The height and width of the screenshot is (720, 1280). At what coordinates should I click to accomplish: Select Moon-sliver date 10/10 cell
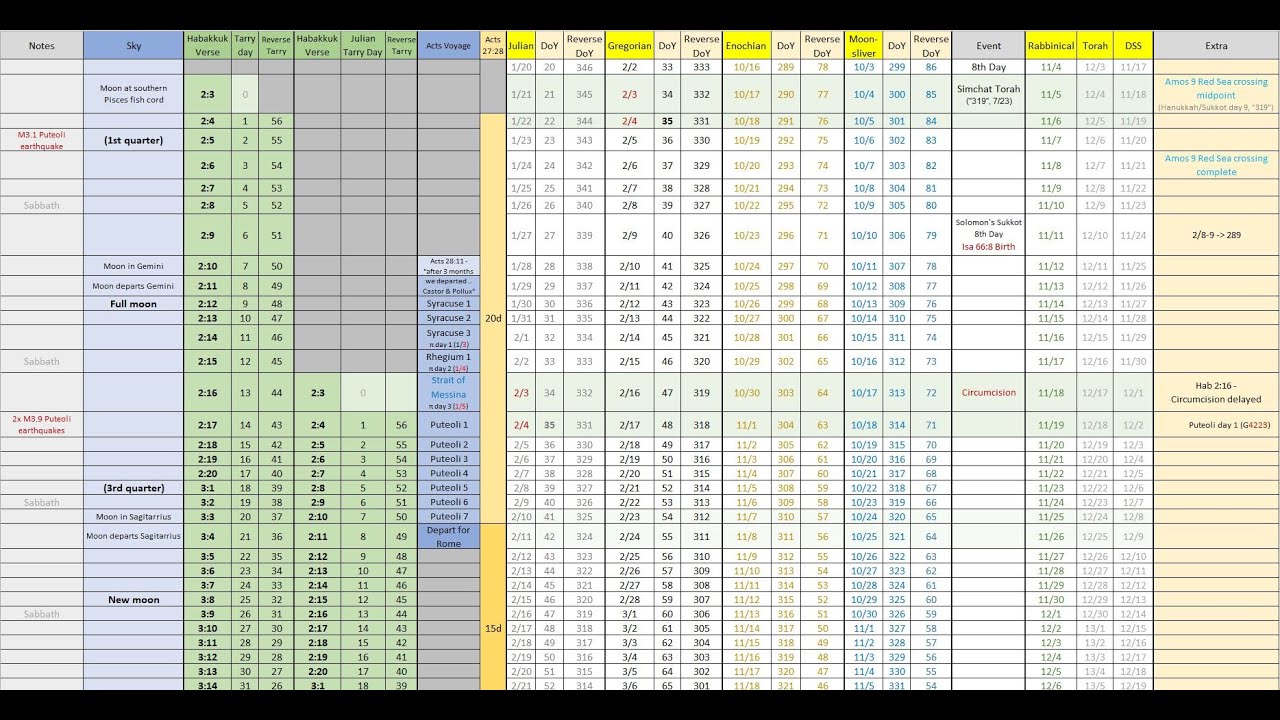pos(863,235)
